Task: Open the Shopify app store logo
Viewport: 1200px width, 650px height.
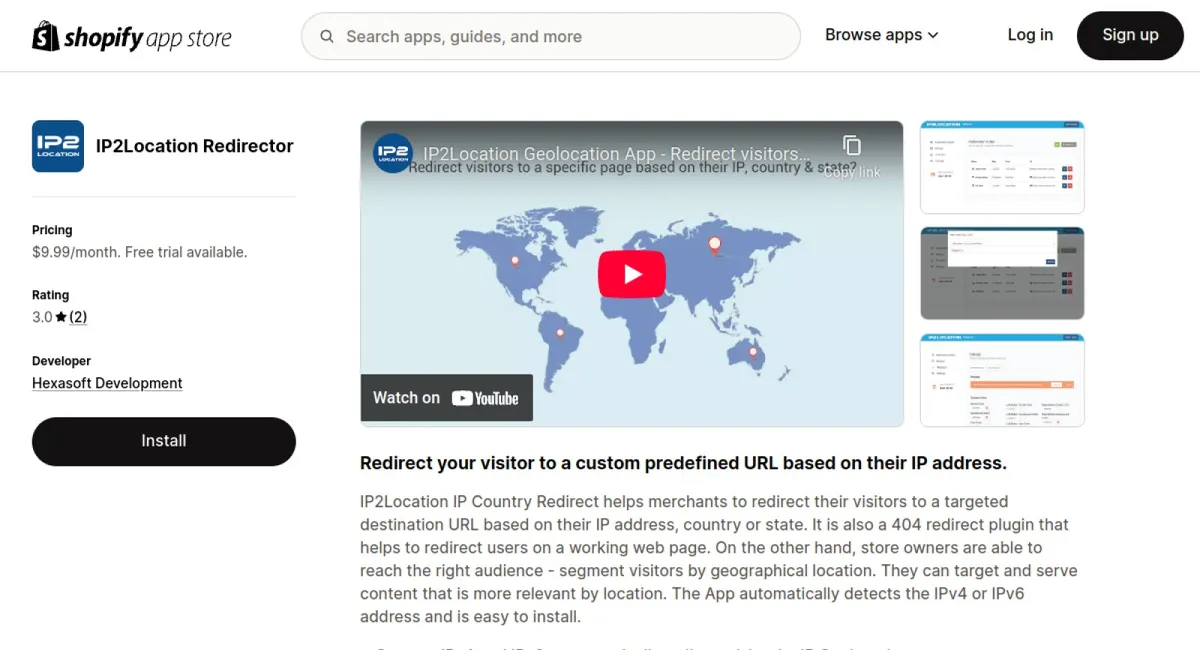Action: [x=132, y=36]
